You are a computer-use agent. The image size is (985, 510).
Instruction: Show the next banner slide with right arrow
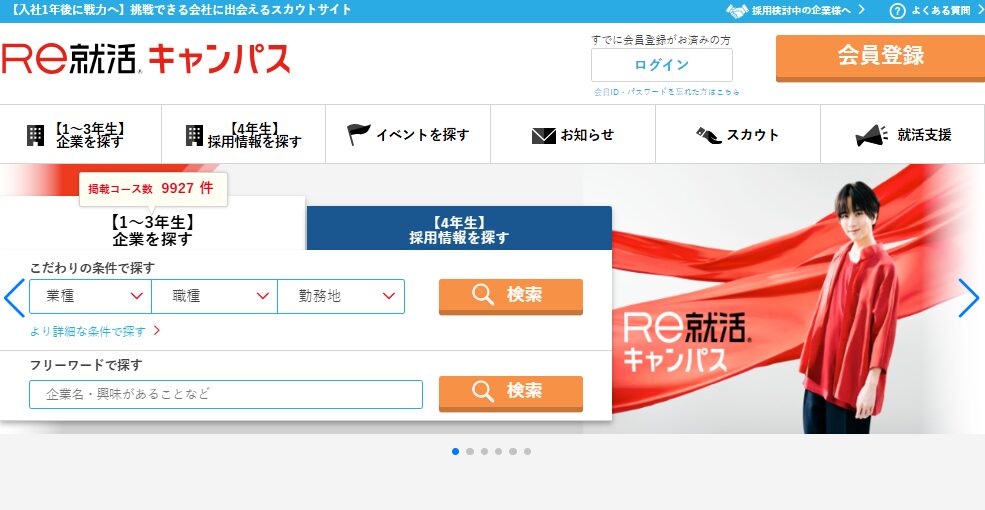click(x=968, y=298)
